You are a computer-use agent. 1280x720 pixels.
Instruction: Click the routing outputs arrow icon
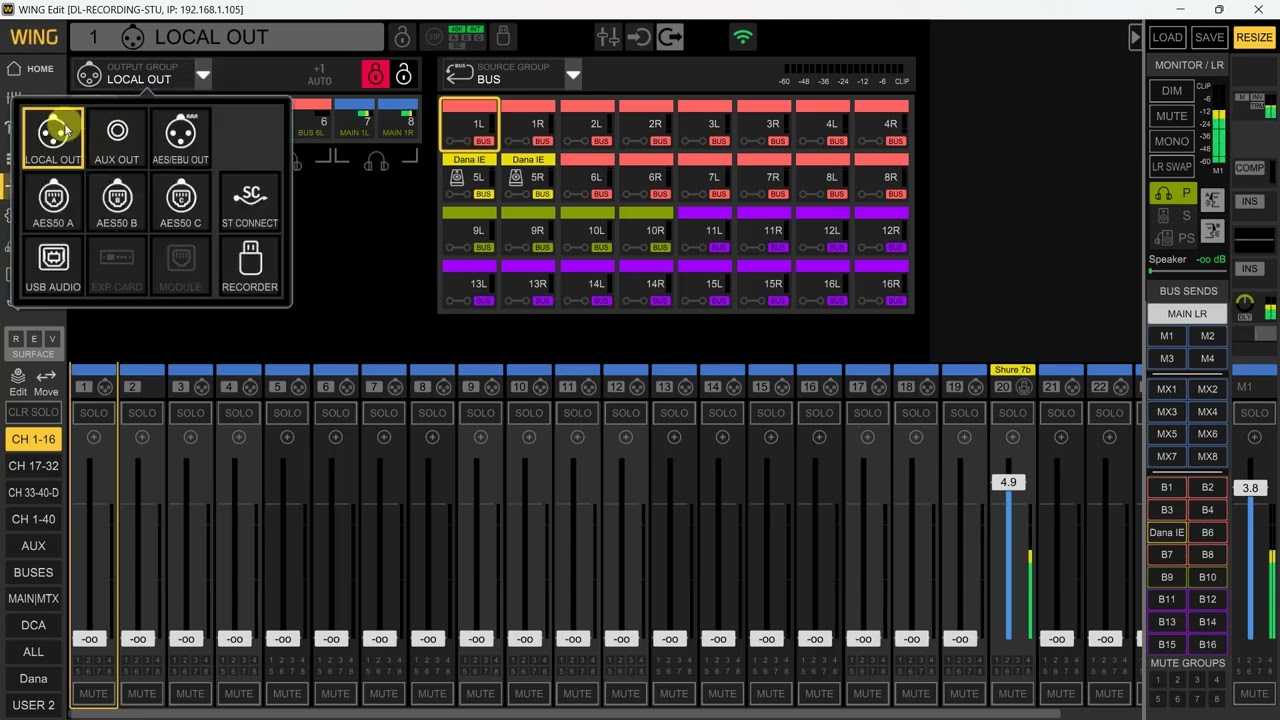click(670, 38)
